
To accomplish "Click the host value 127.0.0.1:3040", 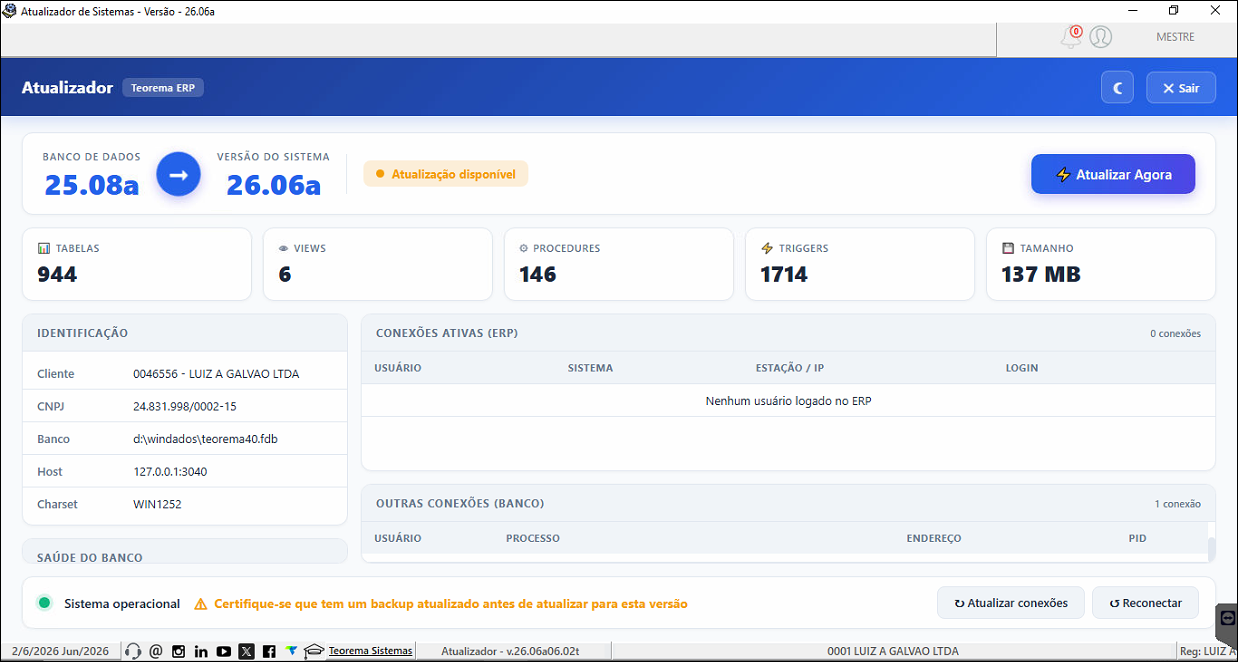I will tap(170, 472).
